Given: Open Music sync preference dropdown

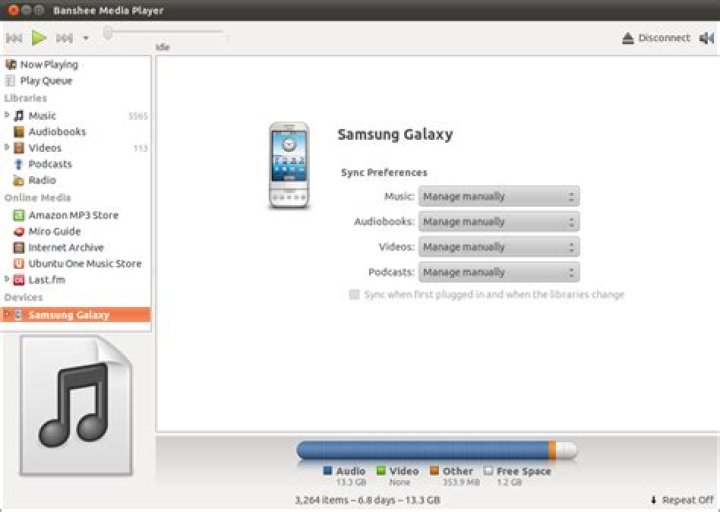Looking at the screenshot, I should point(499,197).
